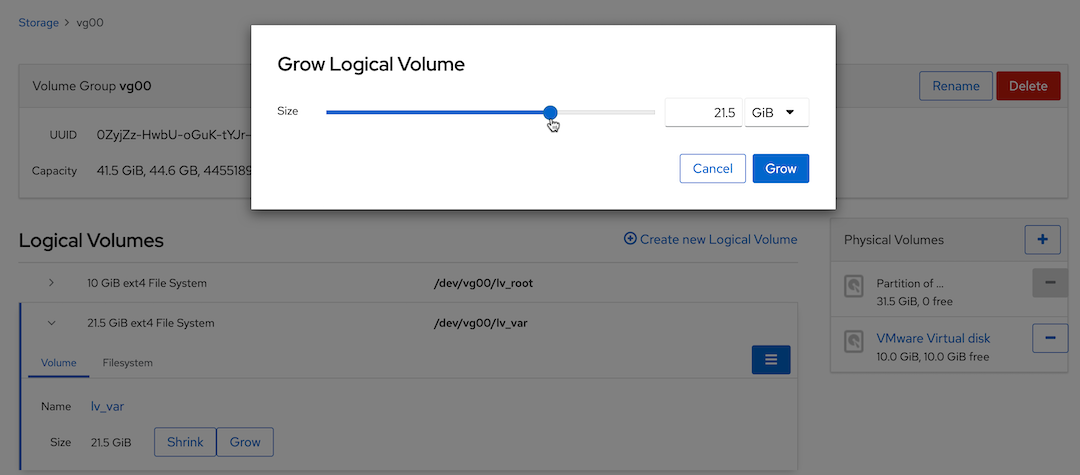Click plus icon for Create new Logical Volume

630,239
